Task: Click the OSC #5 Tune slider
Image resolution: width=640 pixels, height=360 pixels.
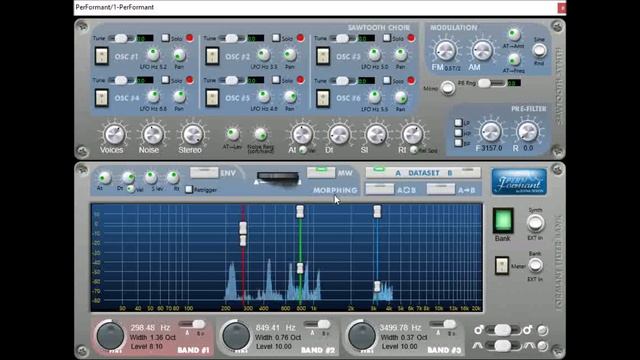Action: [x=231, y=80]
